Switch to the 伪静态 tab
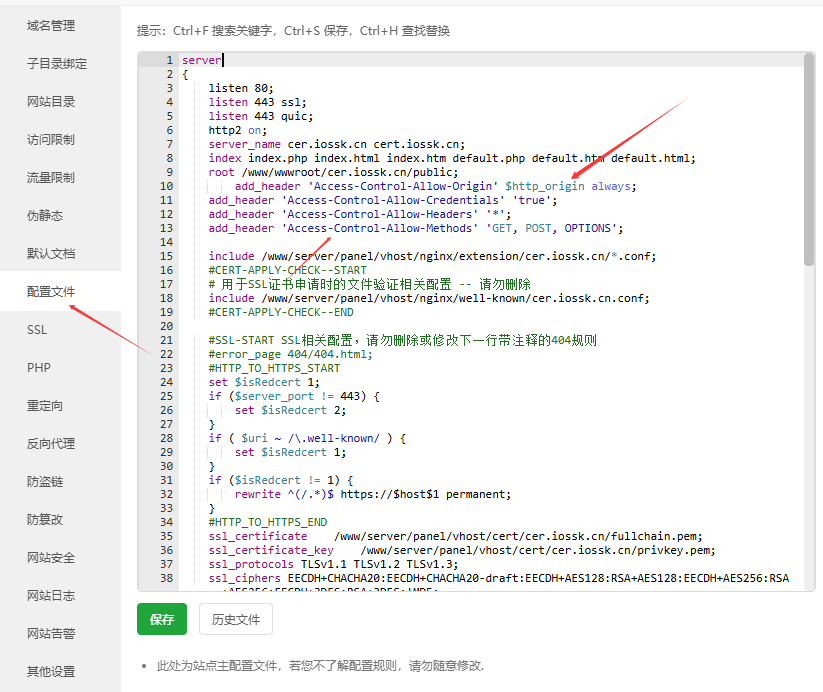 (x=45, y=216)
